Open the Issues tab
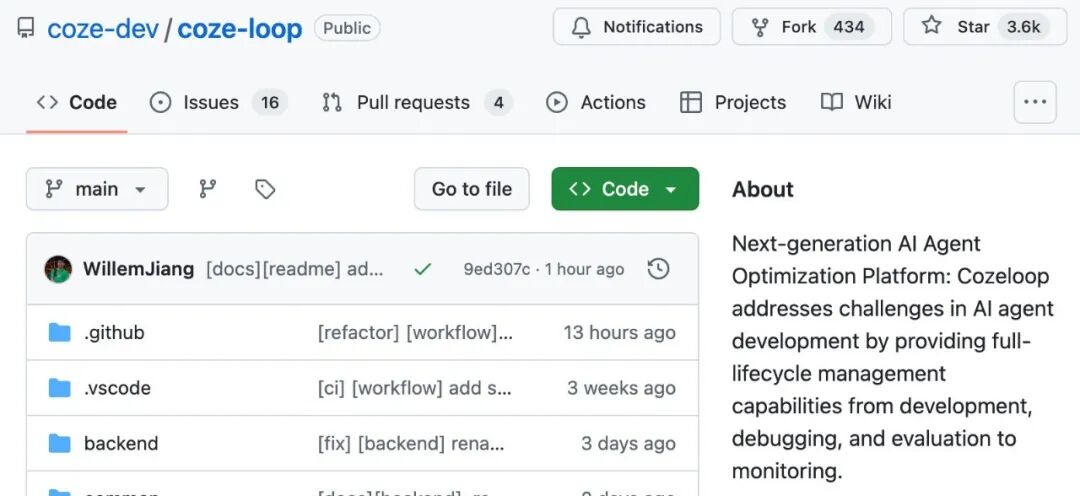The width and height of the screenshot is (1080, 496). [x=218, y=103]
